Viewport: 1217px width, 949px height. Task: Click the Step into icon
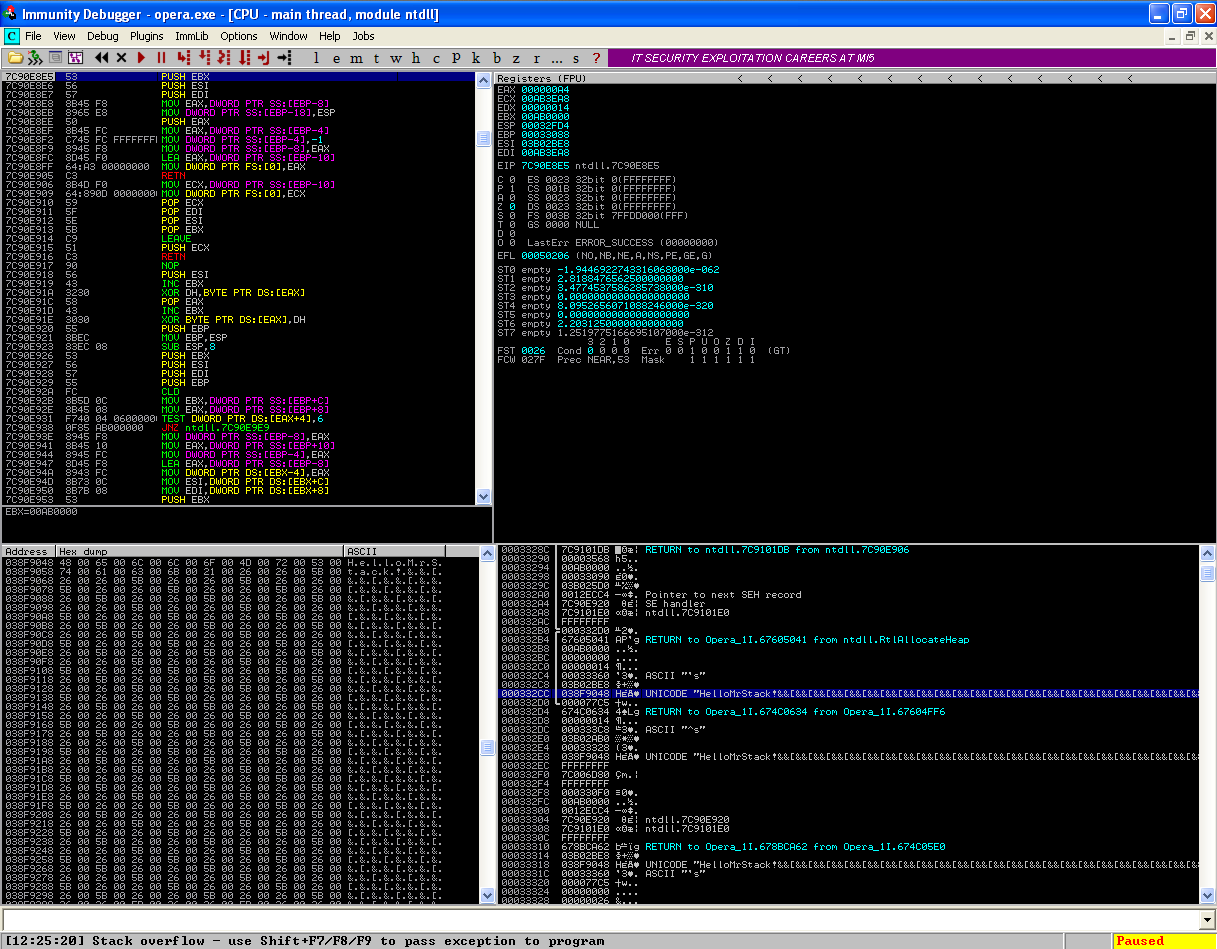click(183, 58)
